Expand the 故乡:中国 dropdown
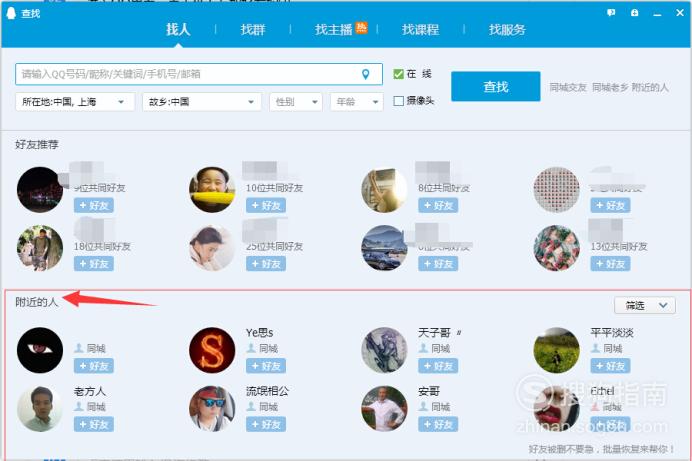This screenshot has height=461, width=692. pyautogui.click(x=202, y=102)
